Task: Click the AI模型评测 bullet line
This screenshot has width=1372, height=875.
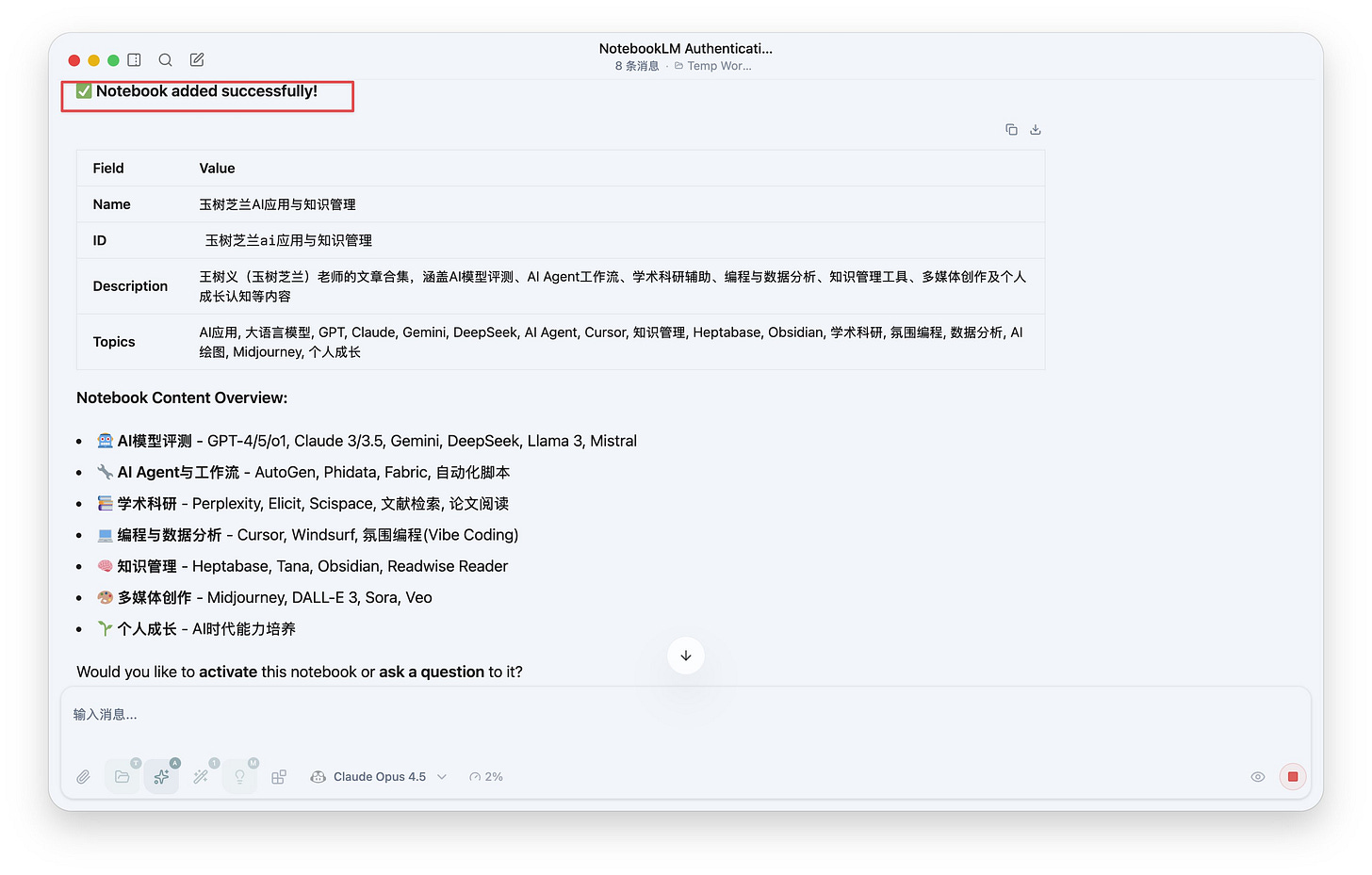Action: pyautogui.click(x=367, y=441)
